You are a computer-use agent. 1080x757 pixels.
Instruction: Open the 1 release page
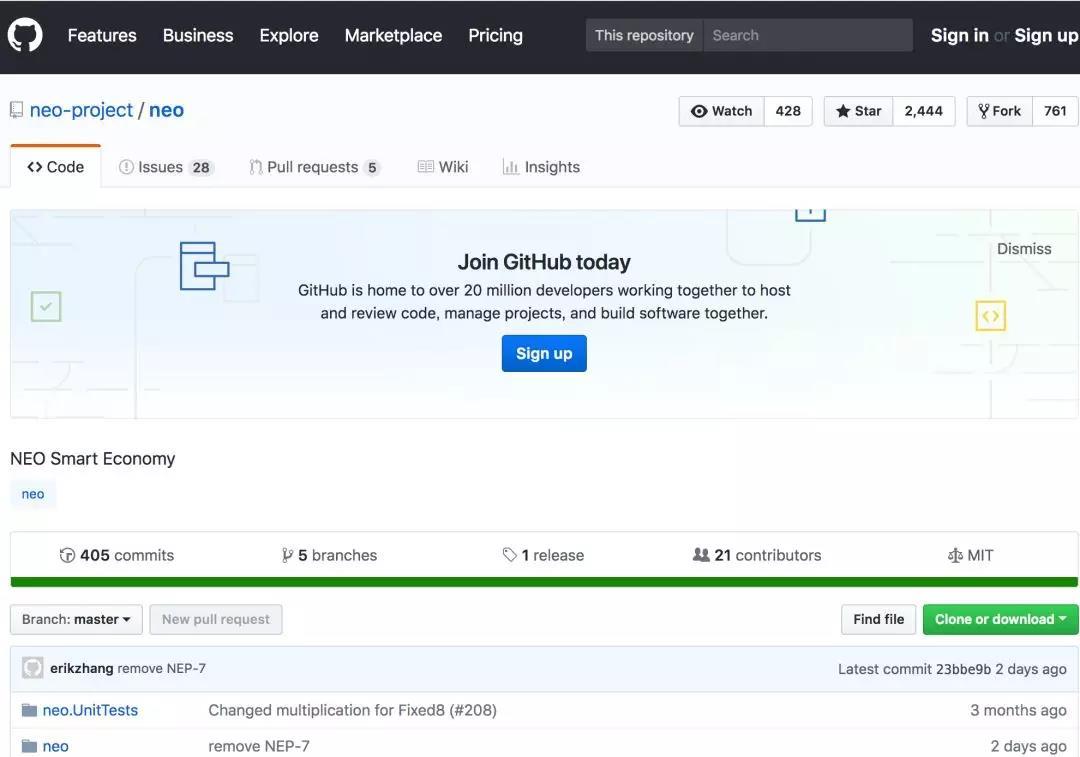(543, 555)
